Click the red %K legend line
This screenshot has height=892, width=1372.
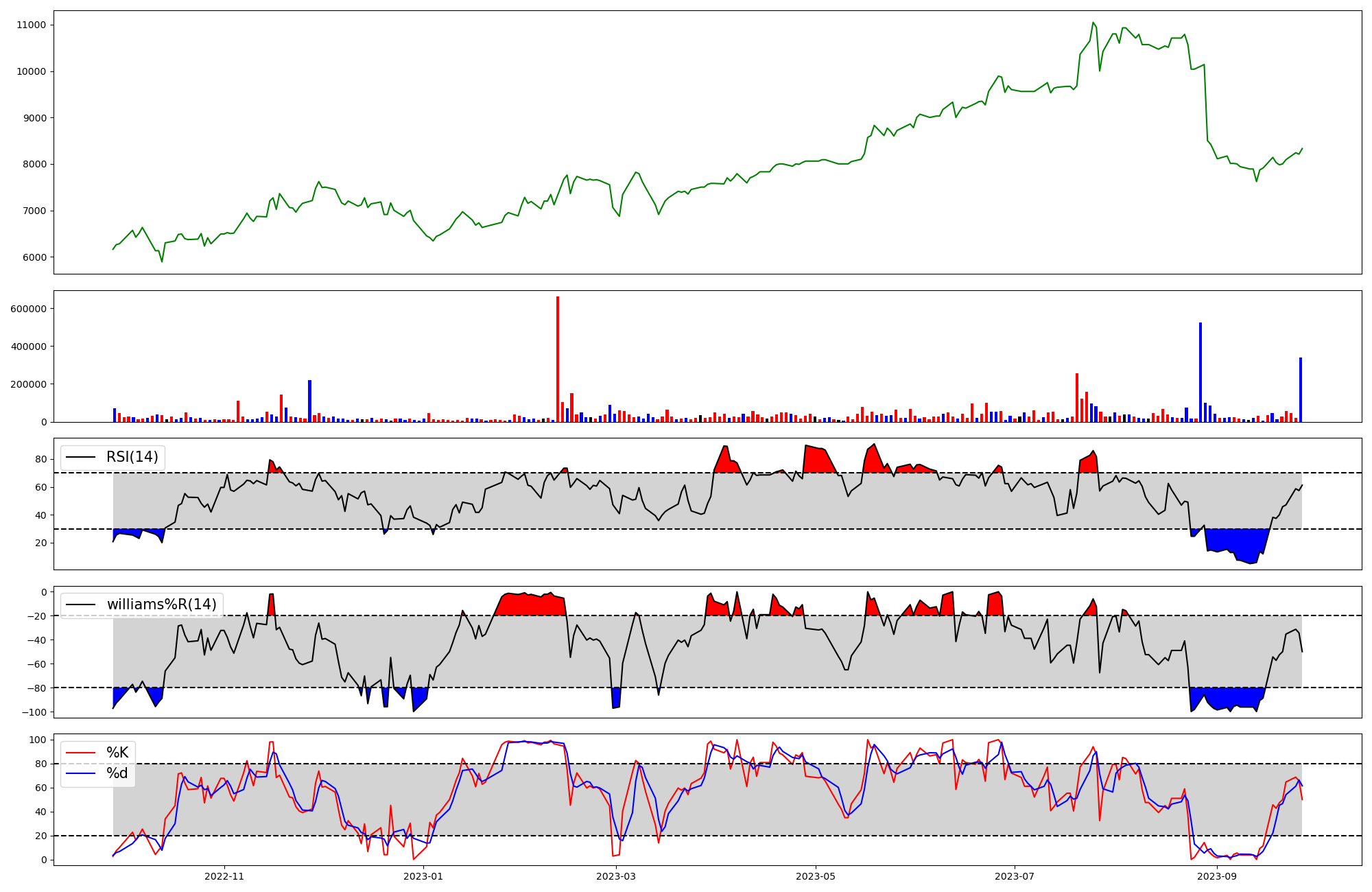[x=80, y=753]
